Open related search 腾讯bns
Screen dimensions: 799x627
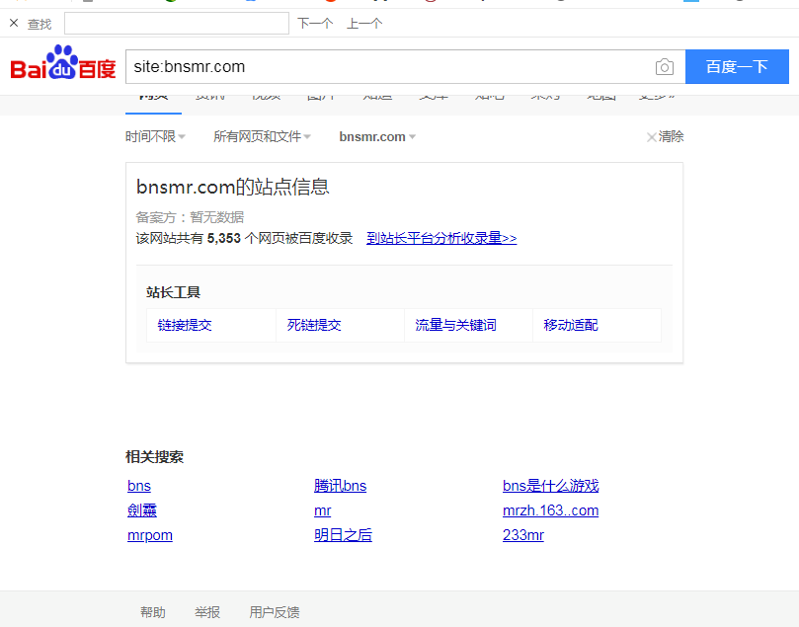point(340,486)
